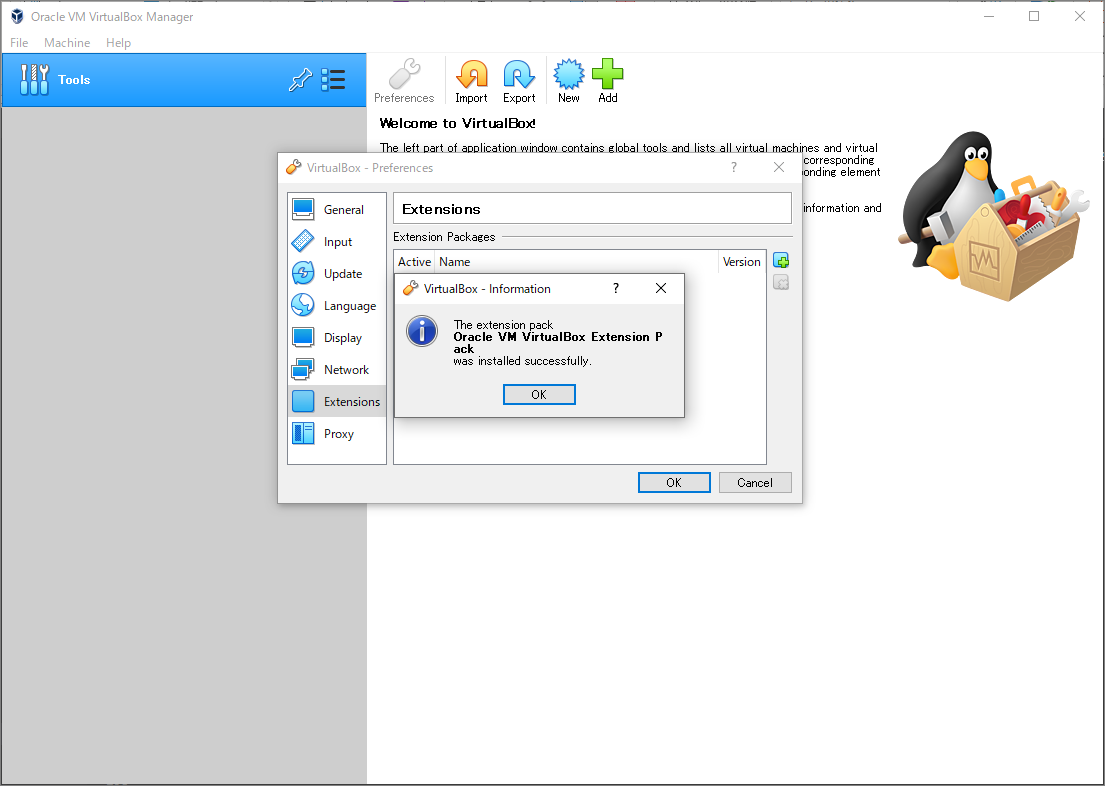Open the Tools list menu icon
Image resolution: width=1105 pixels, height=786 pixels.
point(333,80)
